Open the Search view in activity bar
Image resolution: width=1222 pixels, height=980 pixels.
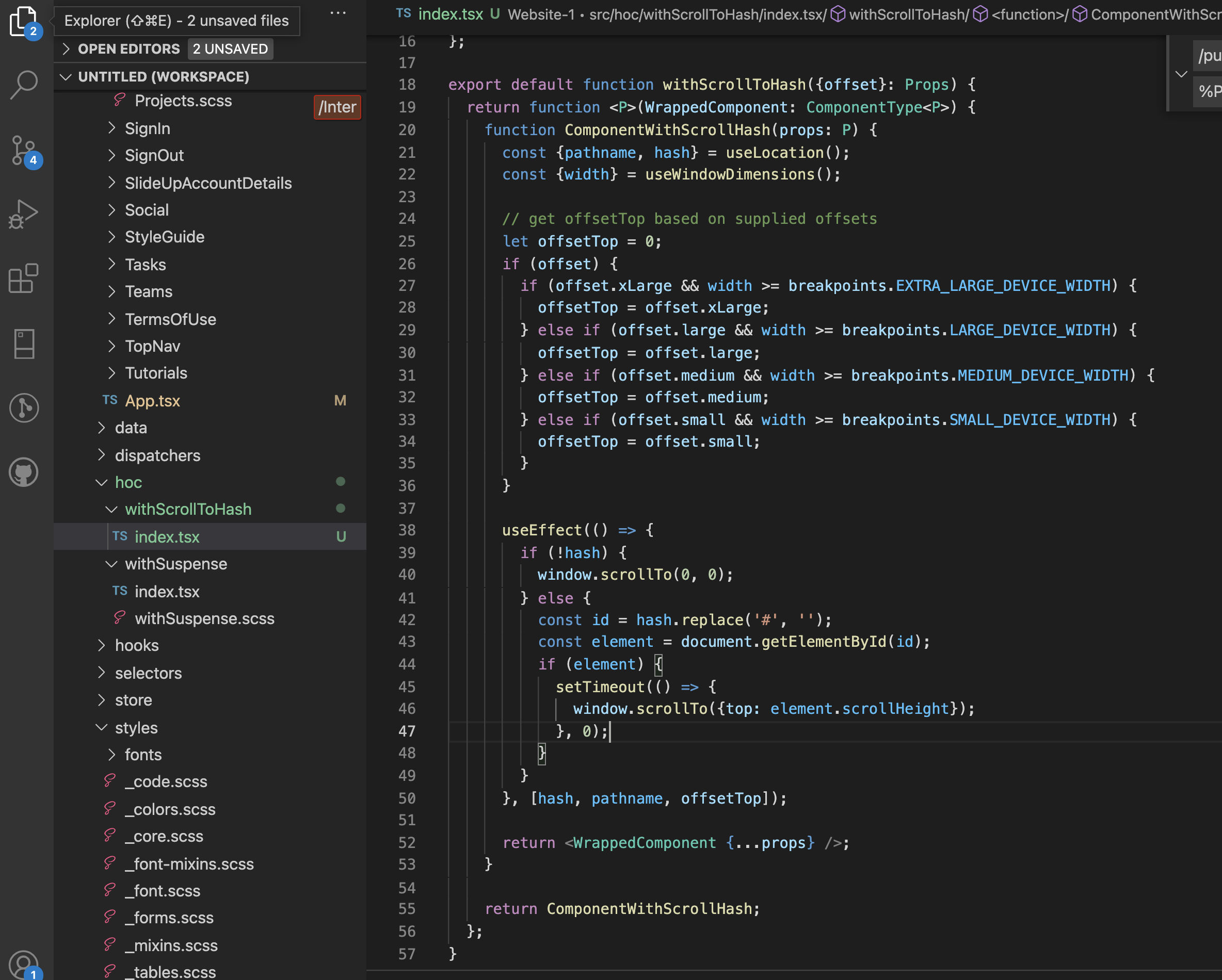click(x=24, y=86)
